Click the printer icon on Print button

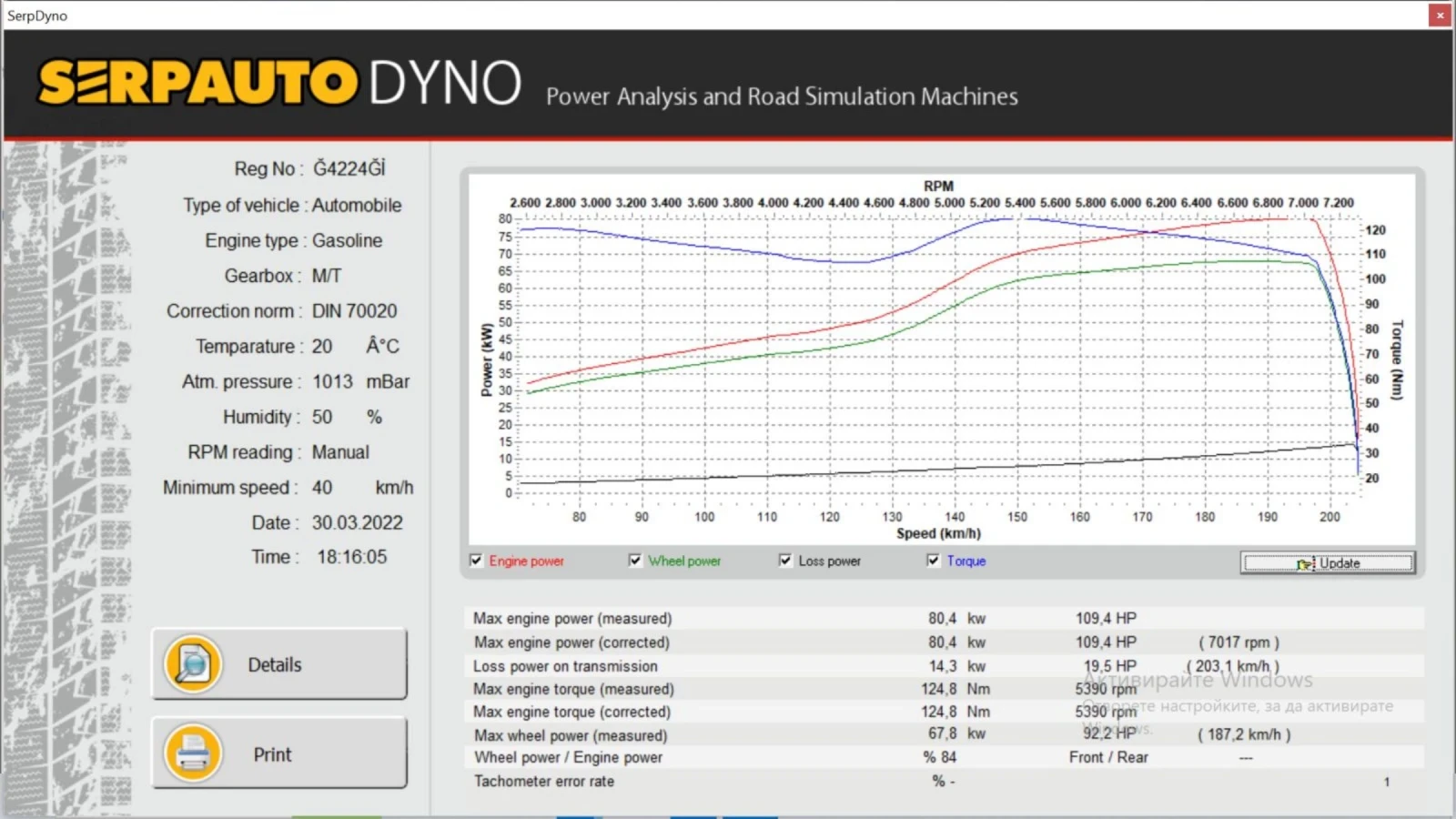193,753
